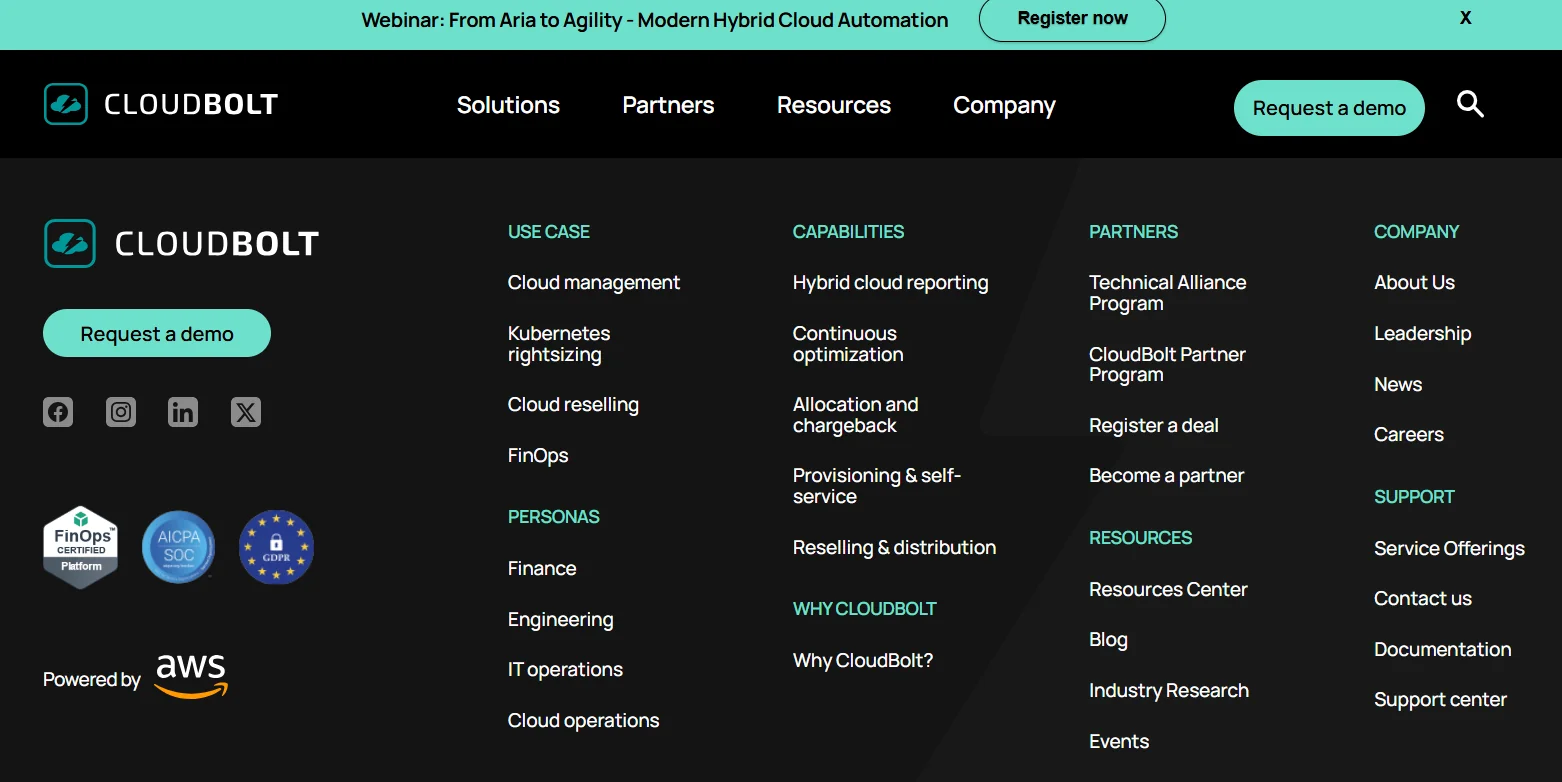Screen dimensions: 1562x782
Task: Expand the Resources navigation menu
Action: pyautogui.click(x=833, y=105)
